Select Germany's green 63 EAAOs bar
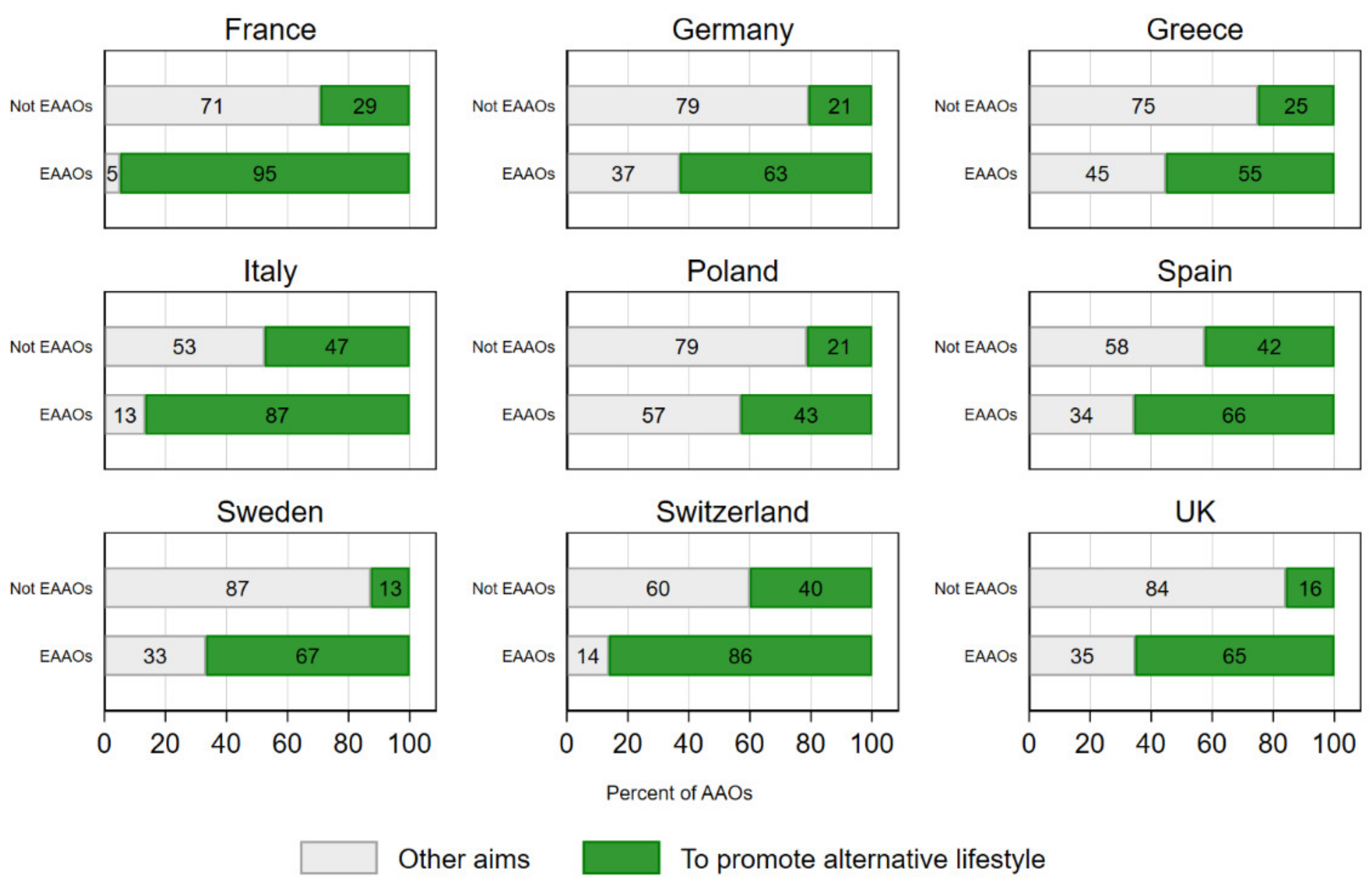Screen dimensions: 1371x896 pos(775,173)
